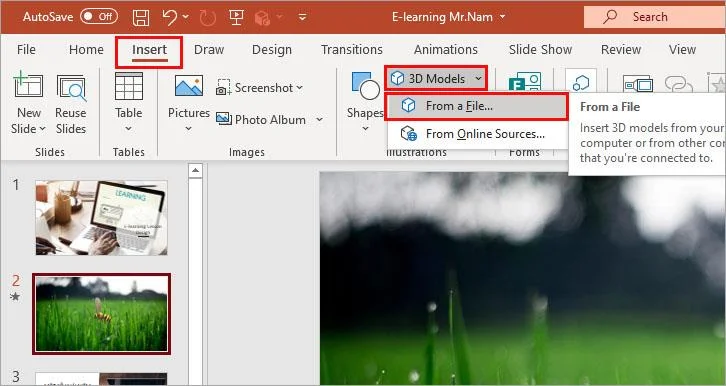Click the Save disk icon

pyautogui.click(x=141, y=18)
